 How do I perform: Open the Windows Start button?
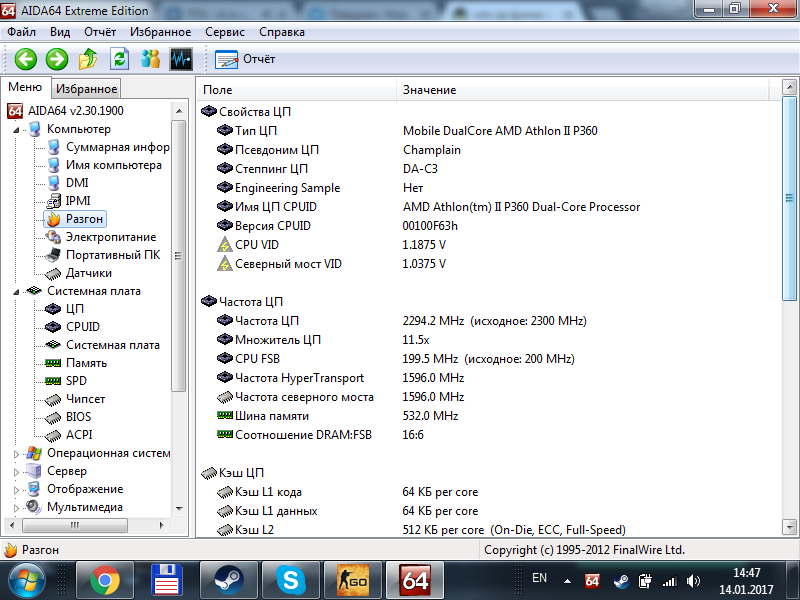click(27, 581)
